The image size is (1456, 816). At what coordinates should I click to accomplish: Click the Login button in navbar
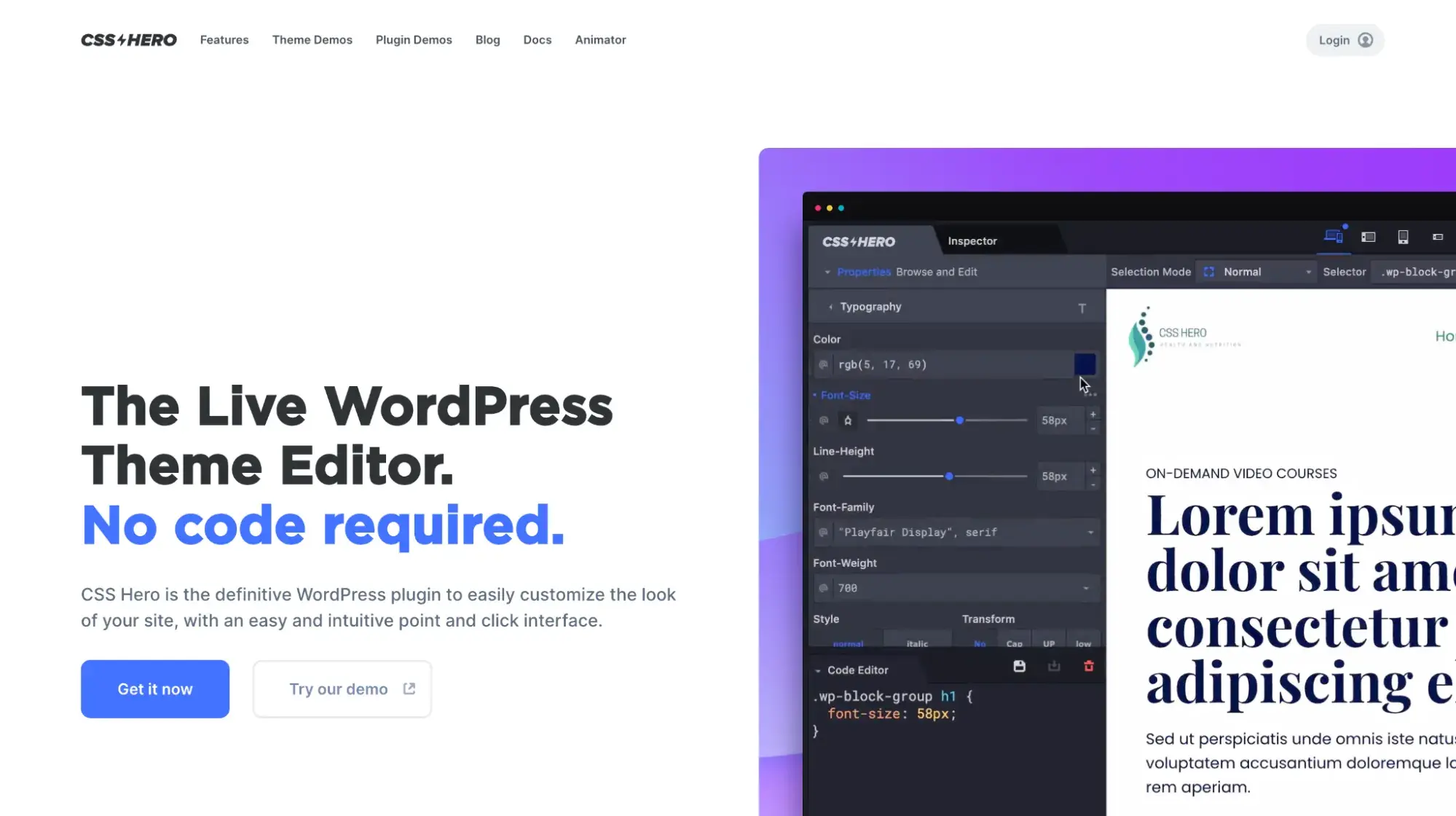click(1345, 40)
